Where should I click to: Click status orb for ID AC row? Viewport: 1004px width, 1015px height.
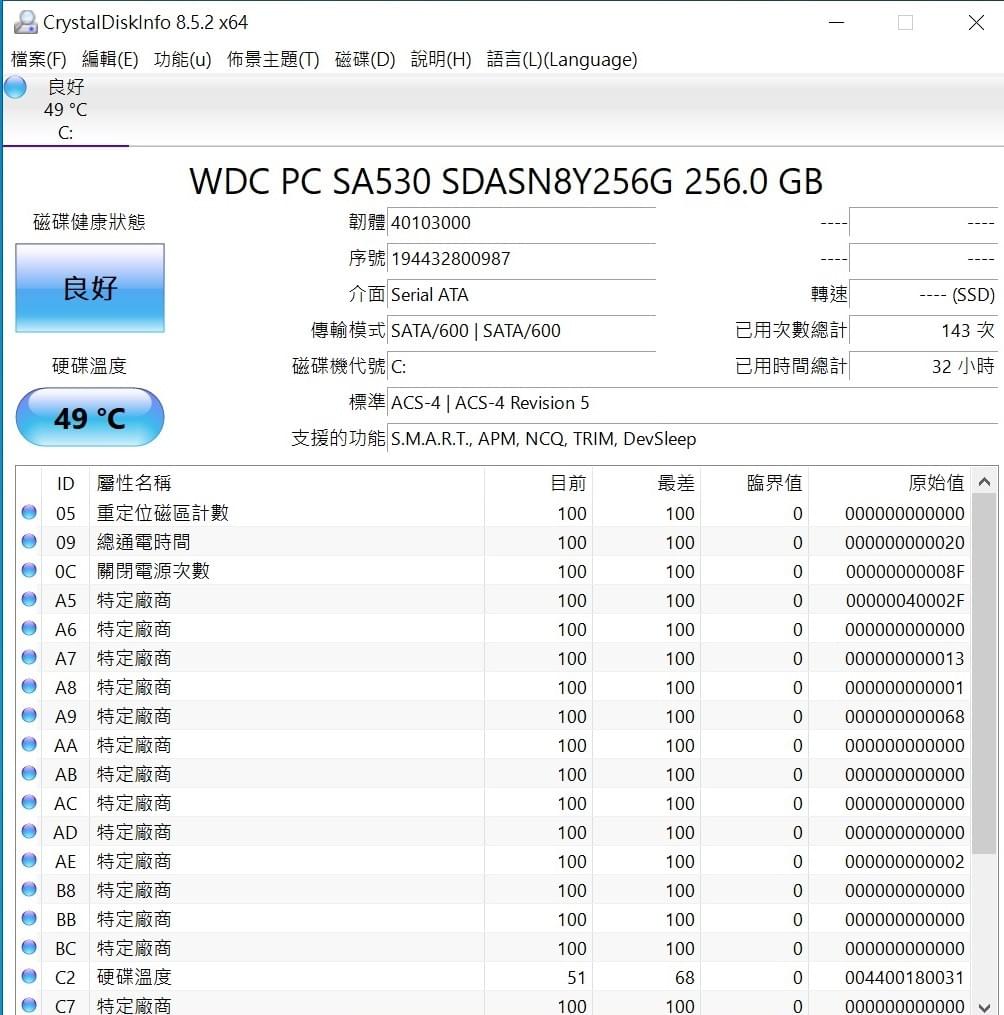(29, 802)
